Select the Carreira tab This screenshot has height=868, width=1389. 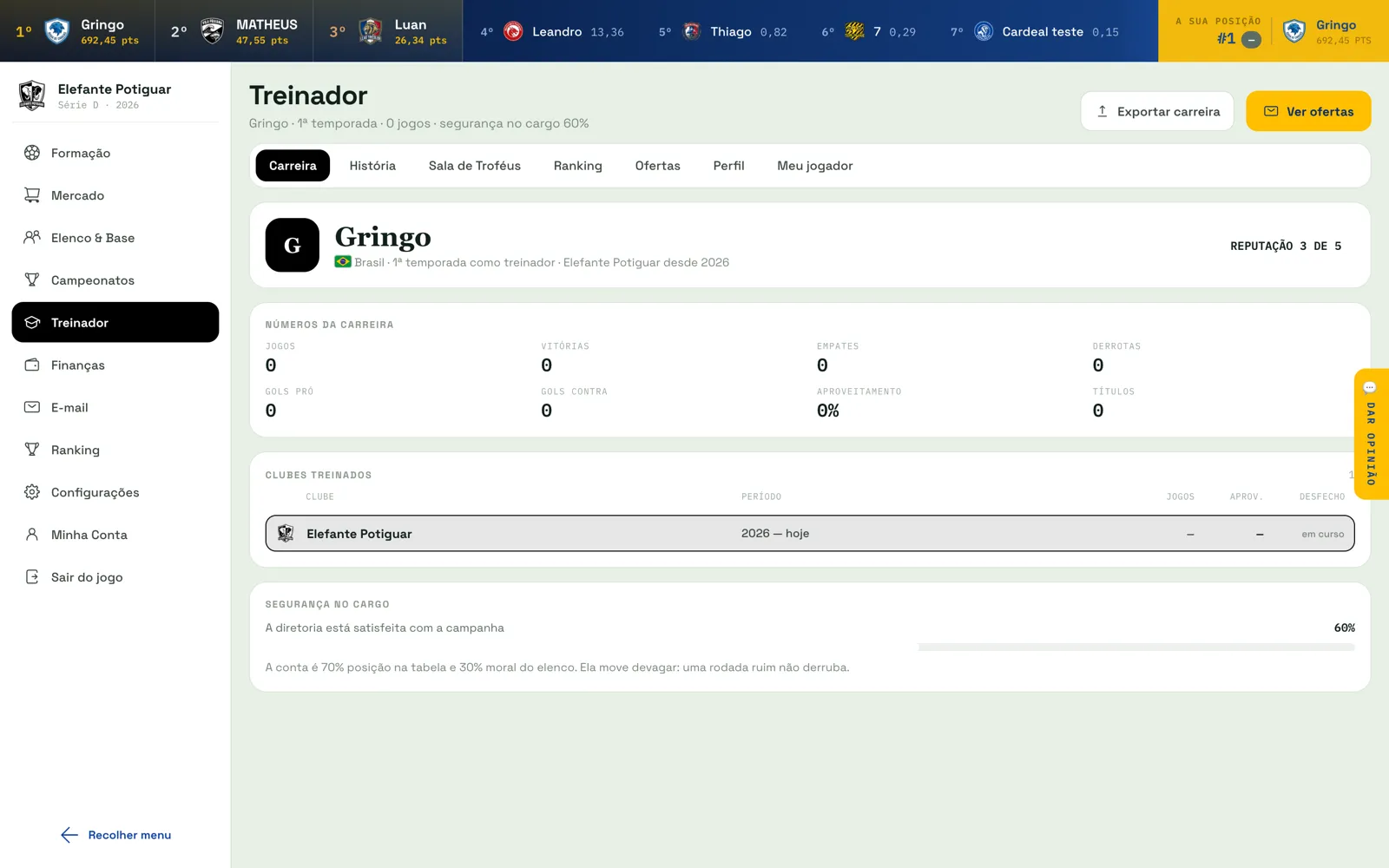click(293, 166)
